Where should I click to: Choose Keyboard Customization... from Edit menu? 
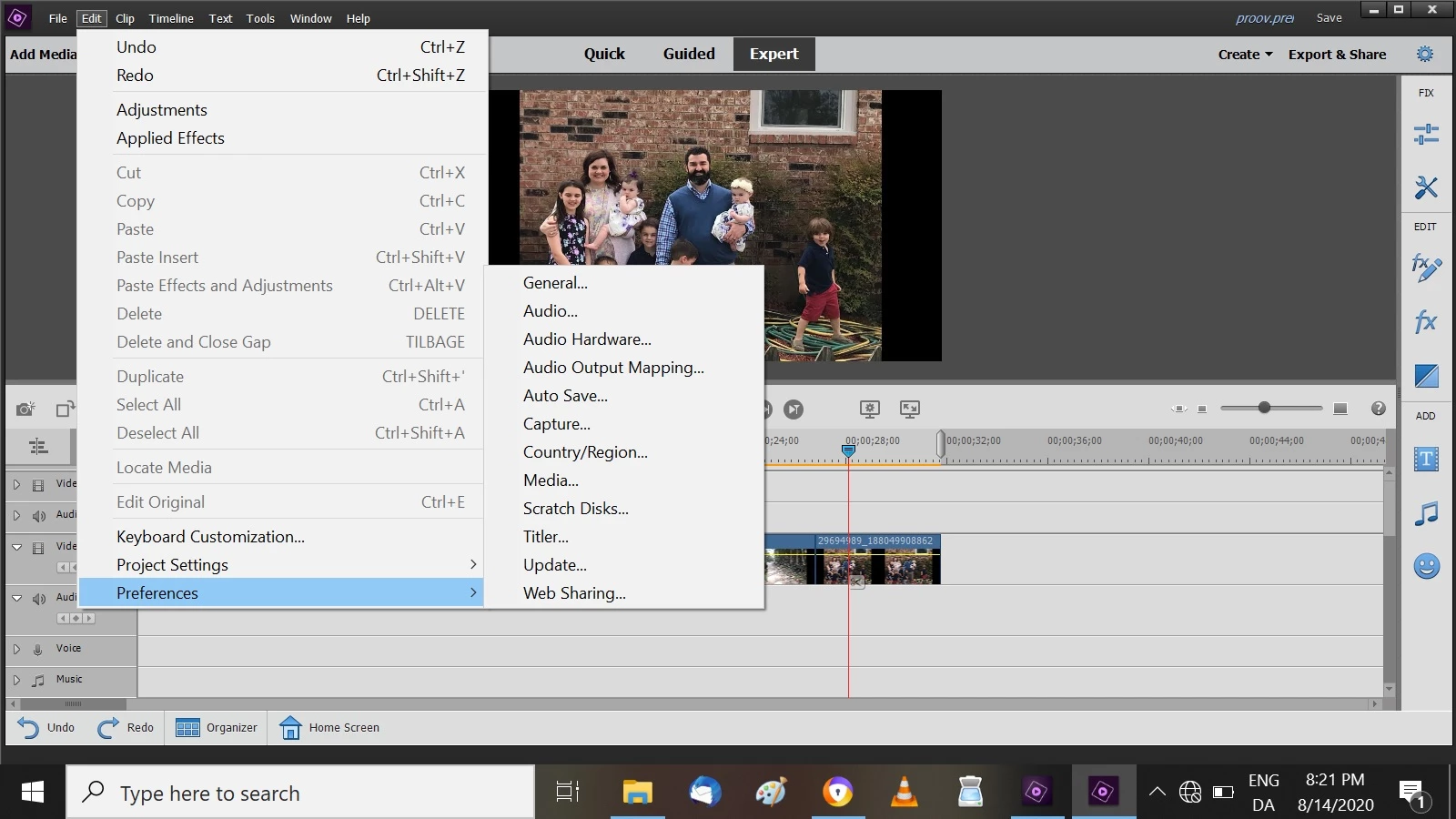[x=281, y=537]
